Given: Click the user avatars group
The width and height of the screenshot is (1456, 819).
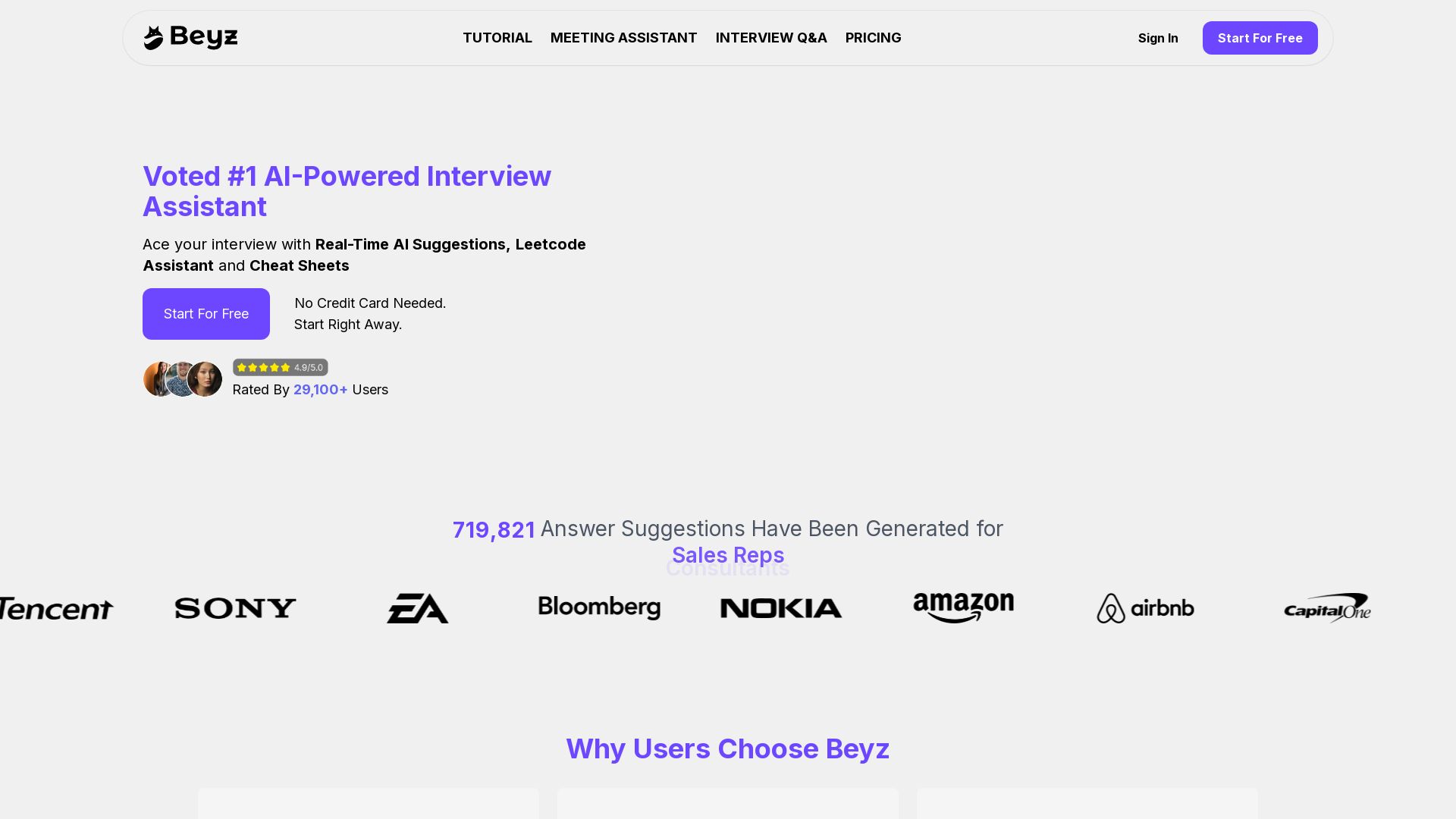Looking at the screenshot, I should [x=183, y=379].
